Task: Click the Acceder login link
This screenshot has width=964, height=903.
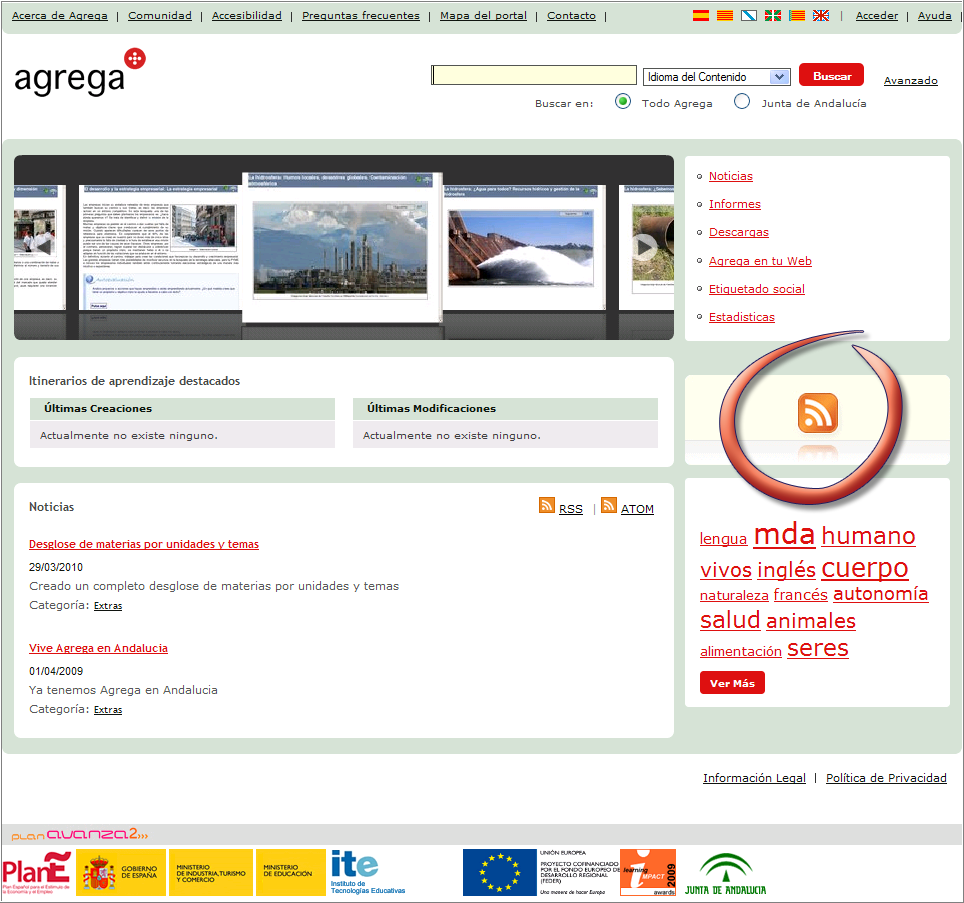Action: [877, 15]
